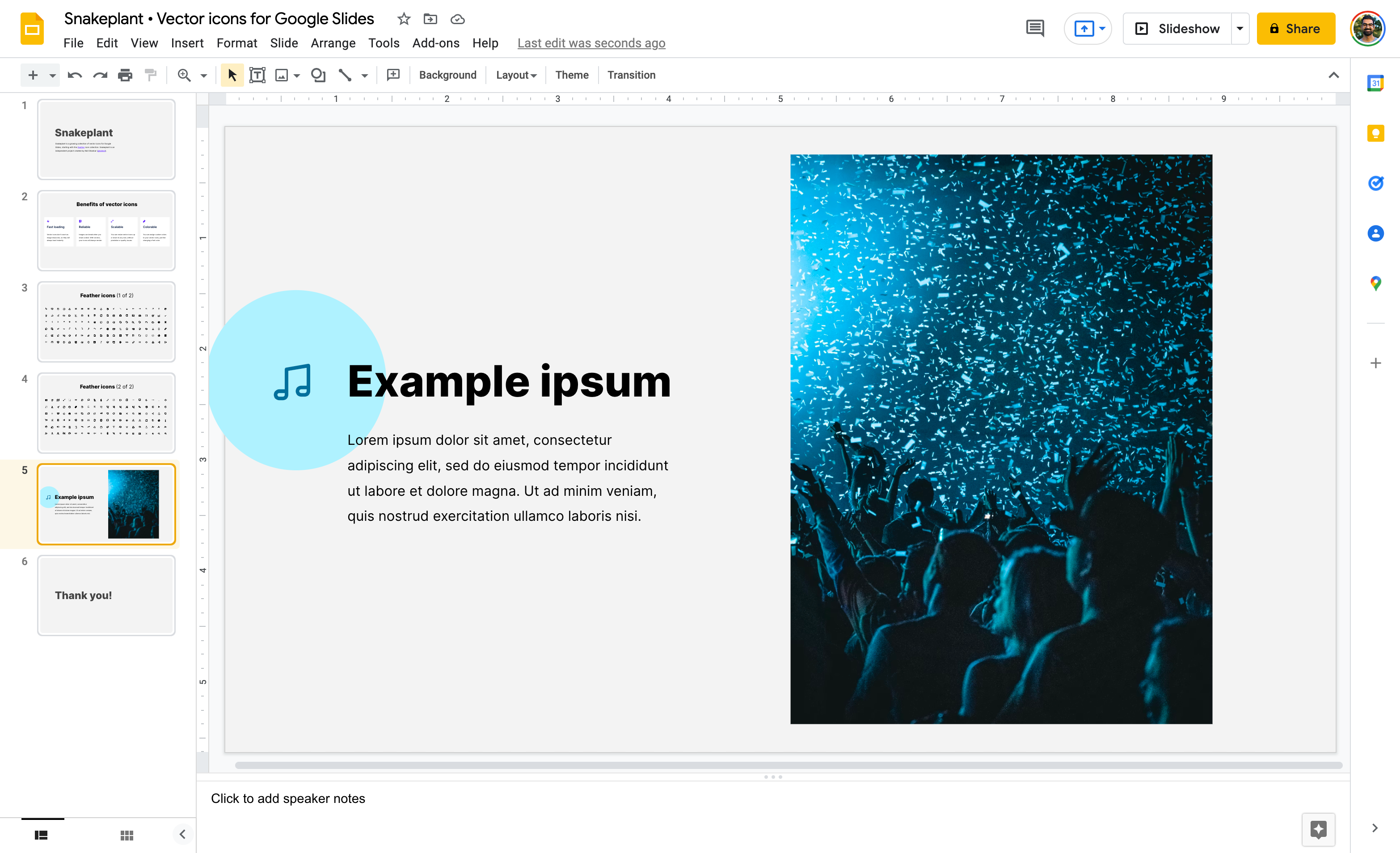Open the Arrange menu
This screenshot has height=853, width=1400.
[x=333, y=43]
